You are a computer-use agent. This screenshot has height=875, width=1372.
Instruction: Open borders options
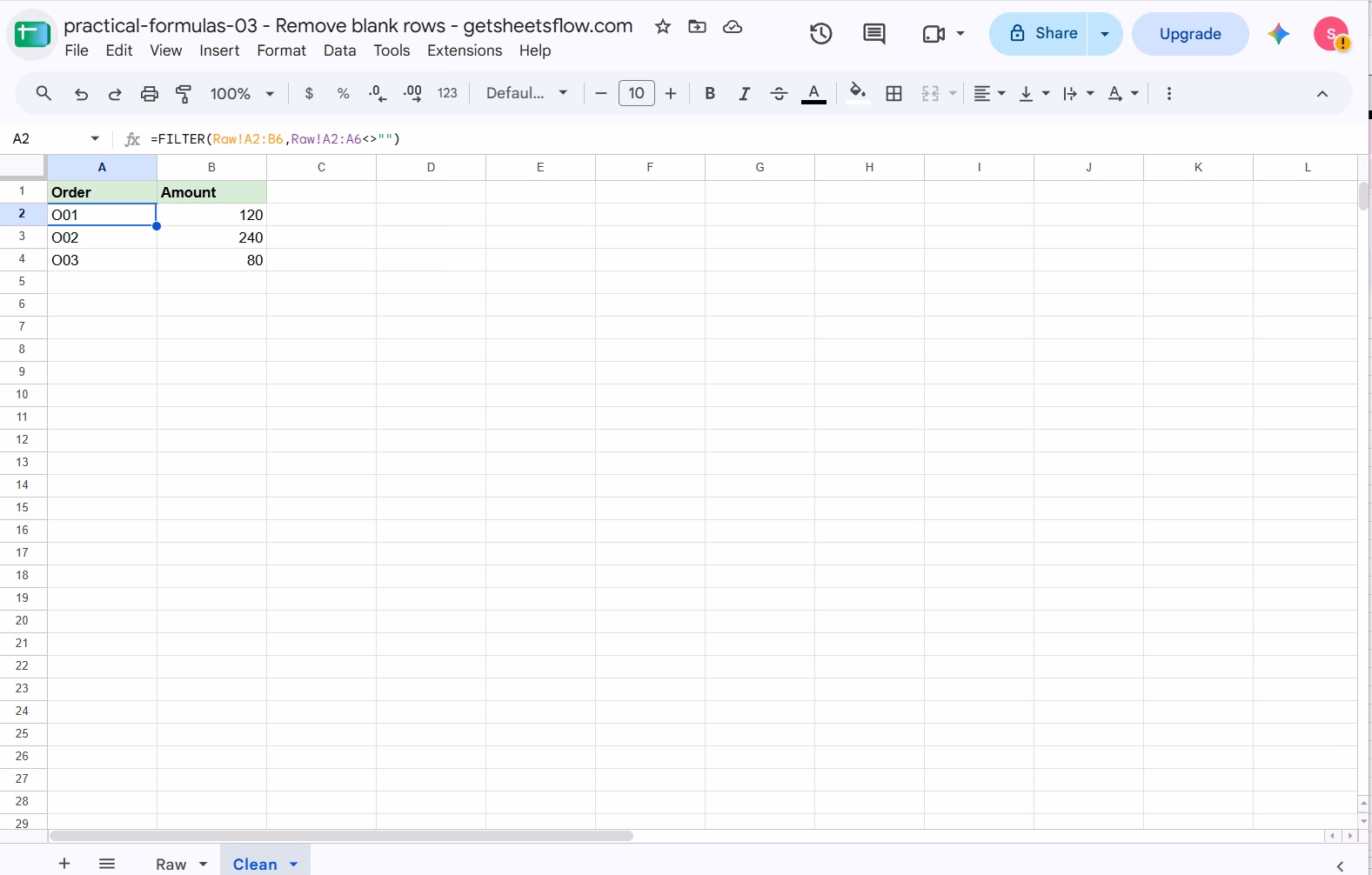click(x=893, y=93)
